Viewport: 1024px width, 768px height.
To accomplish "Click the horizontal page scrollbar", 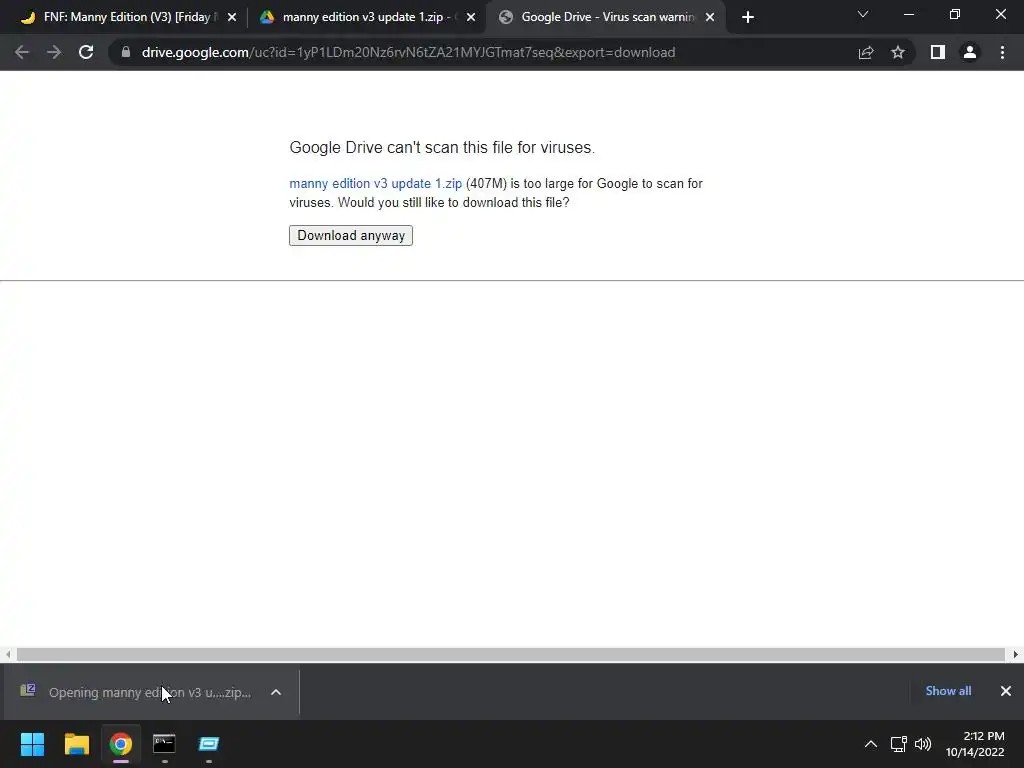I will [511, 654].
